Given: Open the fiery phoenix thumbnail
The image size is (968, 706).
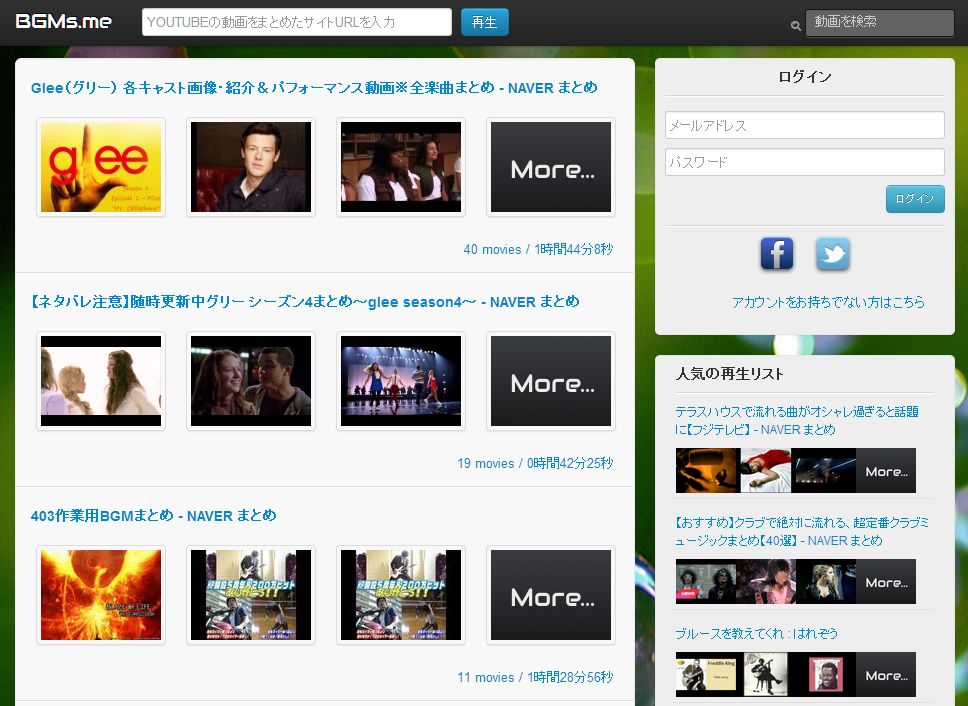Looking at the screenshot, I should pyautogui.click(x=101, y=595).
